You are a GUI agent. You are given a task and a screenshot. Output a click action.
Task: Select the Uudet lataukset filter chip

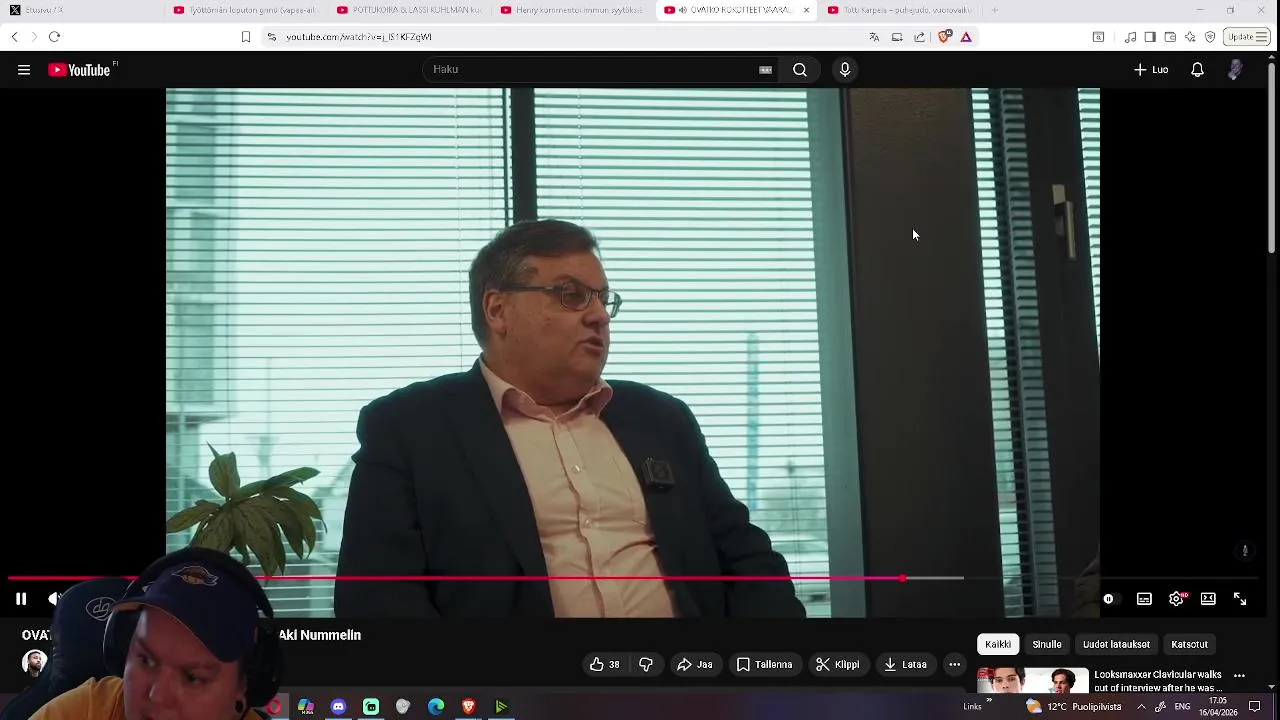[1116, 644]
